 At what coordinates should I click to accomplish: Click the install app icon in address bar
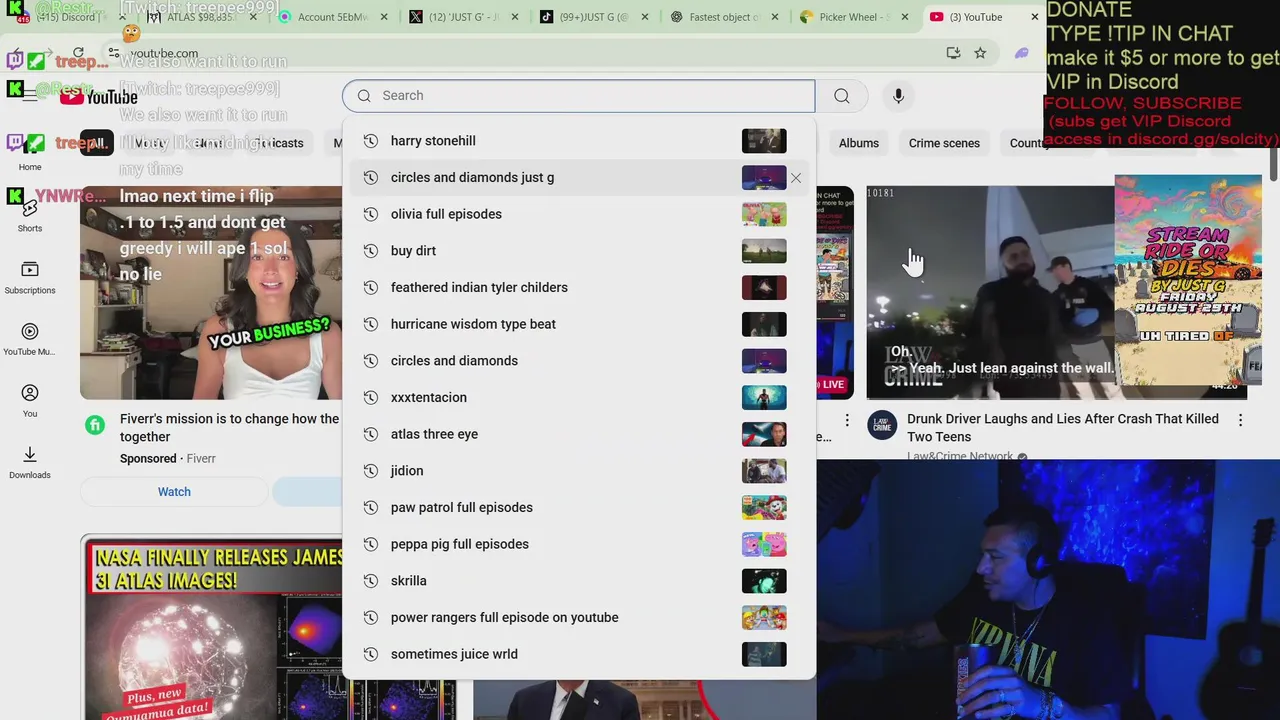953,53
